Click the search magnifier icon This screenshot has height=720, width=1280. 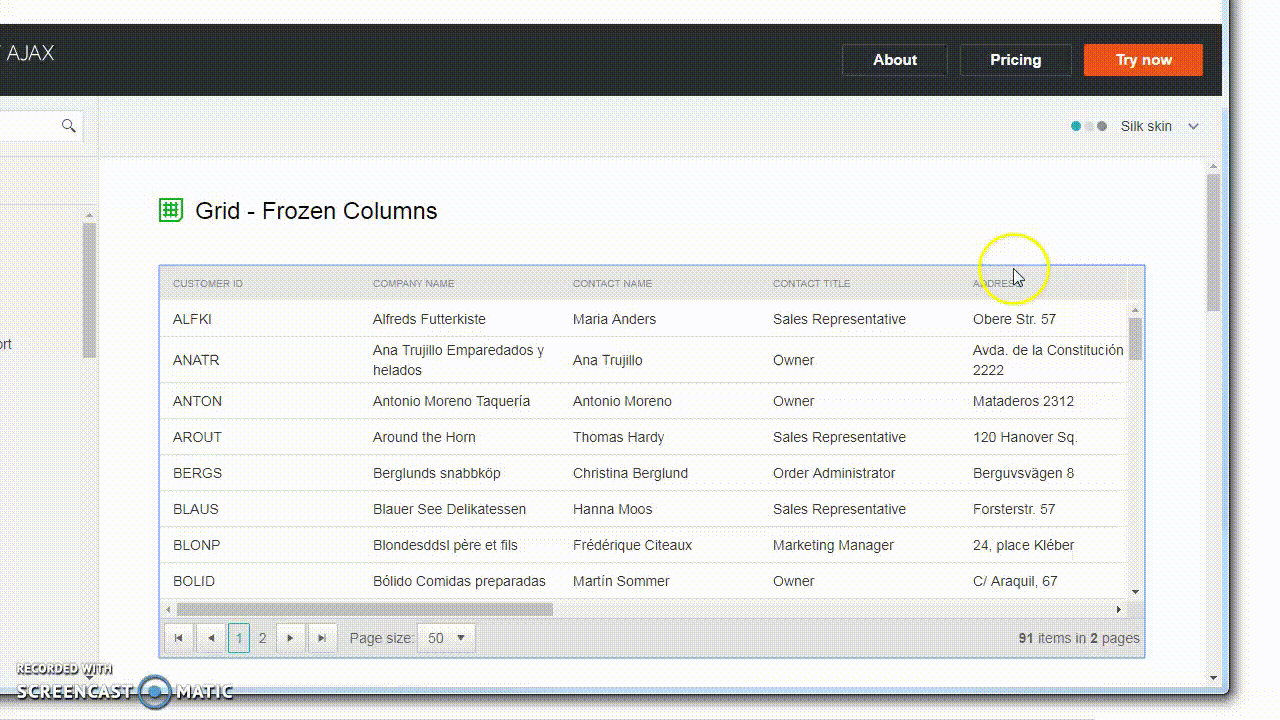pyautogui.click(x=68, y=126)
